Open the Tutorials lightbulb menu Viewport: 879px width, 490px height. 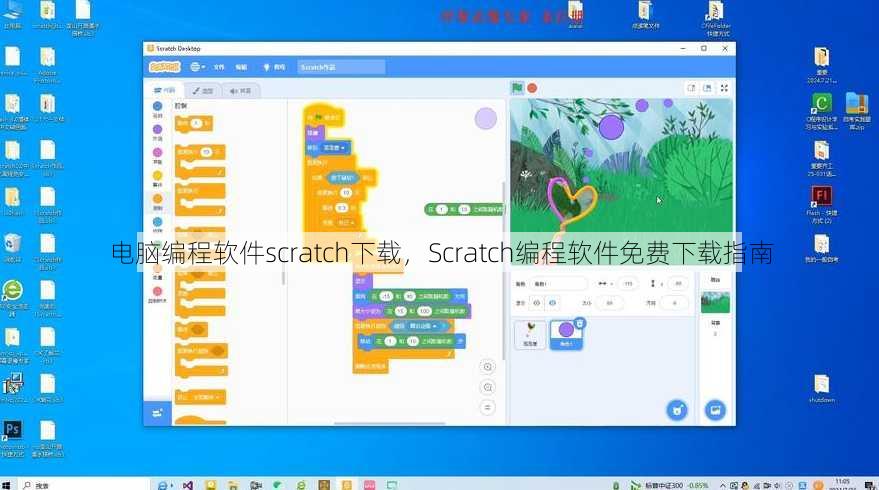point(274,67)
